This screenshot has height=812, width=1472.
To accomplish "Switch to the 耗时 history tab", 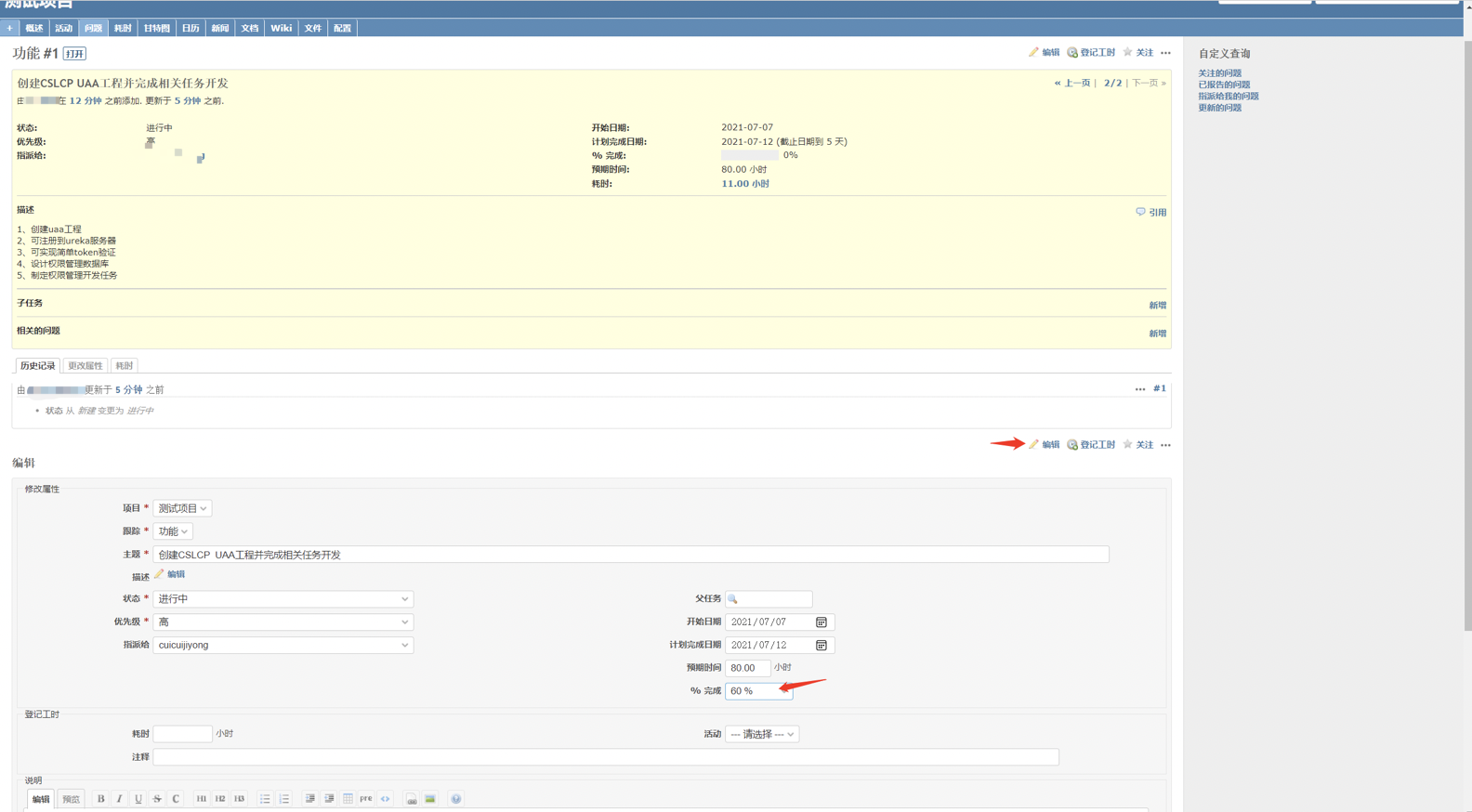I will pos(124,366).
